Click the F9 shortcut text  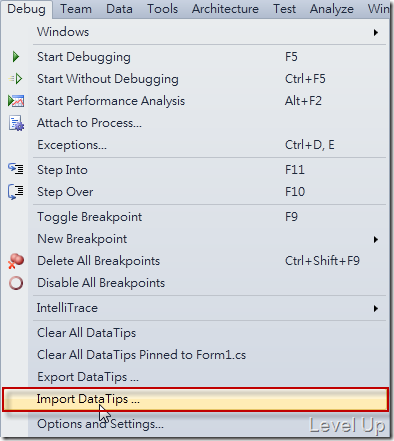coord(291,217)
